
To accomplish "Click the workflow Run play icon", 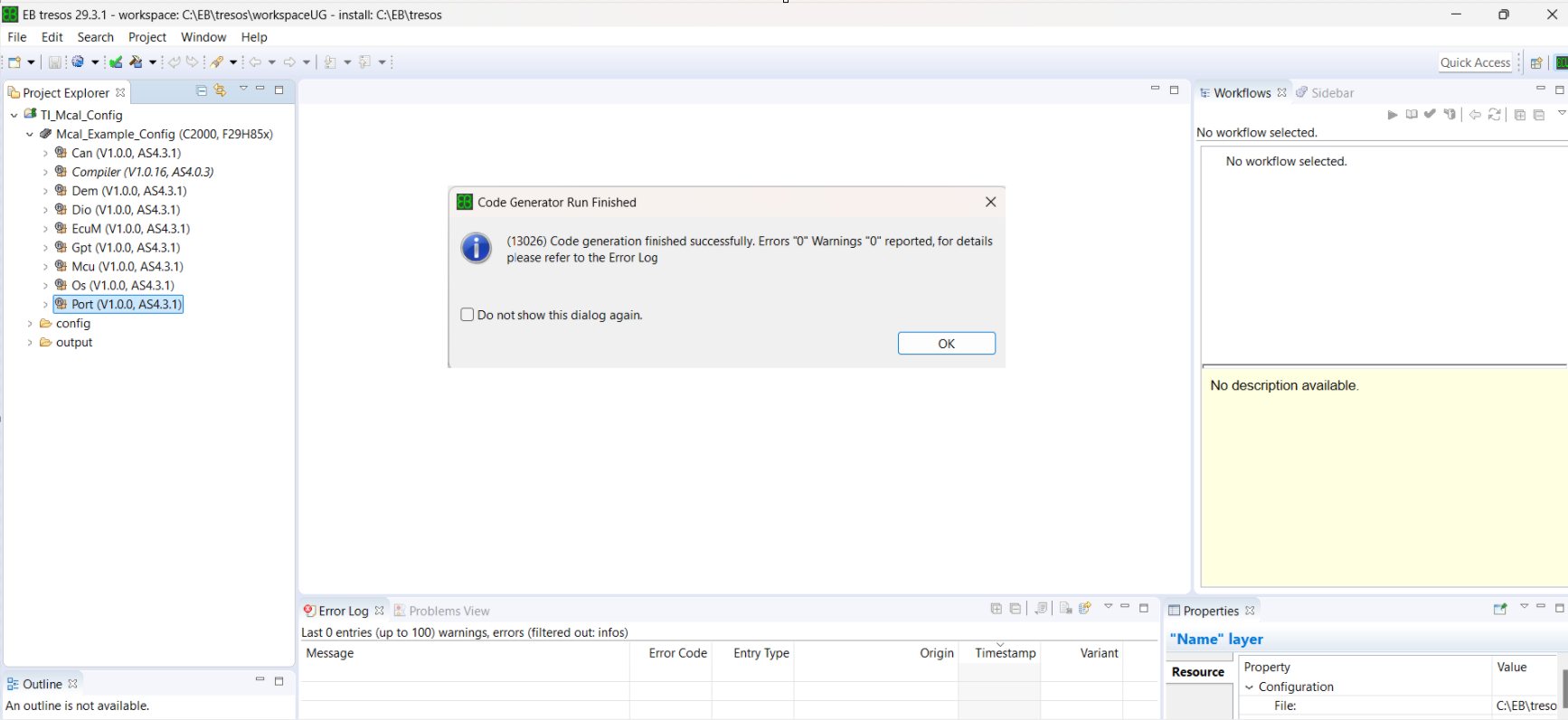I will pos(1393,115).
